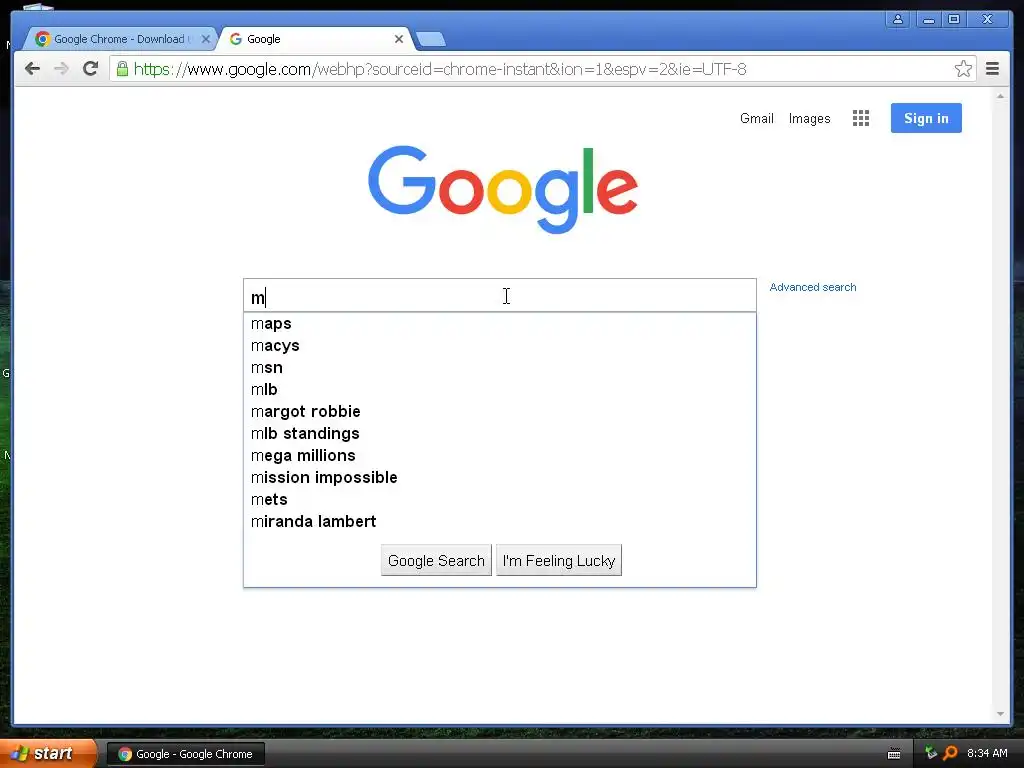The height and width of the screenshot is (768, 1024).
Task: Click the magnifier icon in system tray
Action: pyautogui.click(x=950, y=754)
